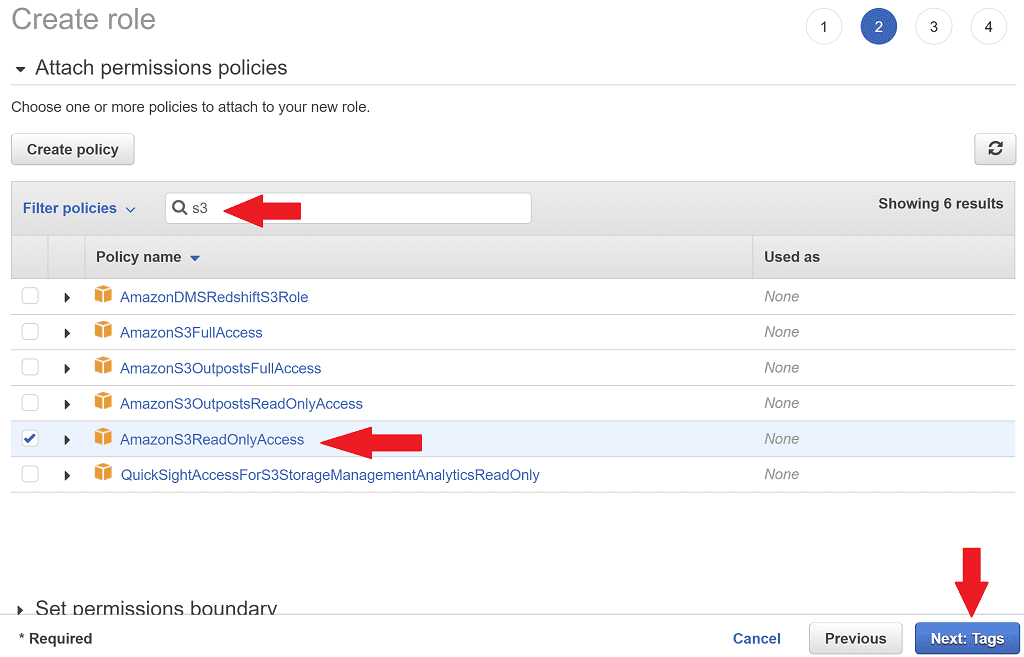Click the AmazonS3ReadOnlyAccess policy icon

[x=104, y=439]
